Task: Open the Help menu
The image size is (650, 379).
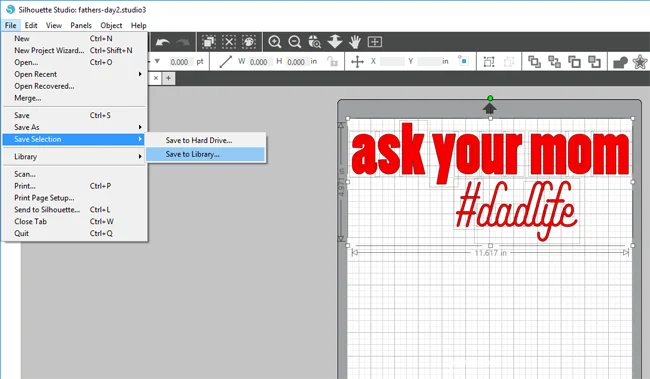Action: [x=138, y=25]
